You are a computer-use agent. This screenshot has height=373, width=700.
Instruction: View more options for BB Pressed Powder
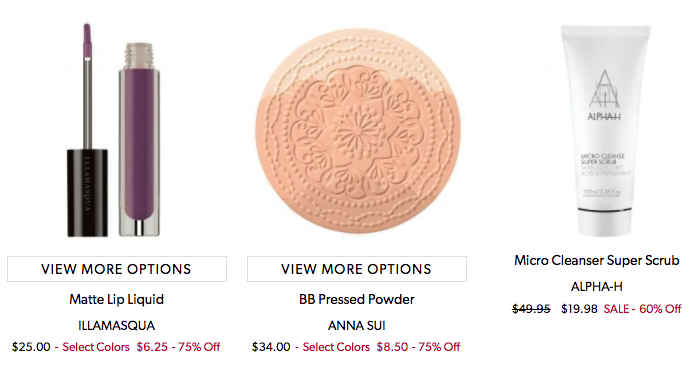click(x=357, y=269)
